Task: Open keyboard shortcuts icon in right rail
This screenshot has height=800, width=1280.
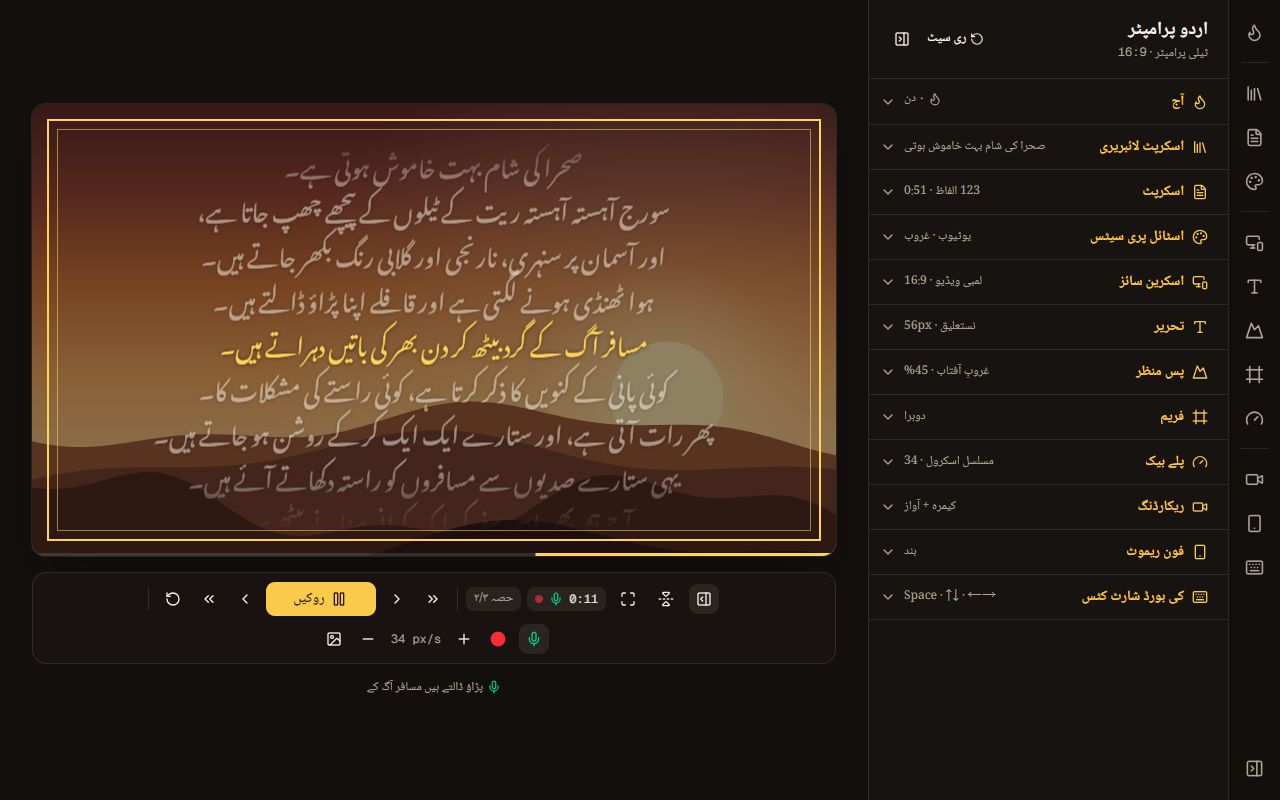Action: tap(1254, 567)
